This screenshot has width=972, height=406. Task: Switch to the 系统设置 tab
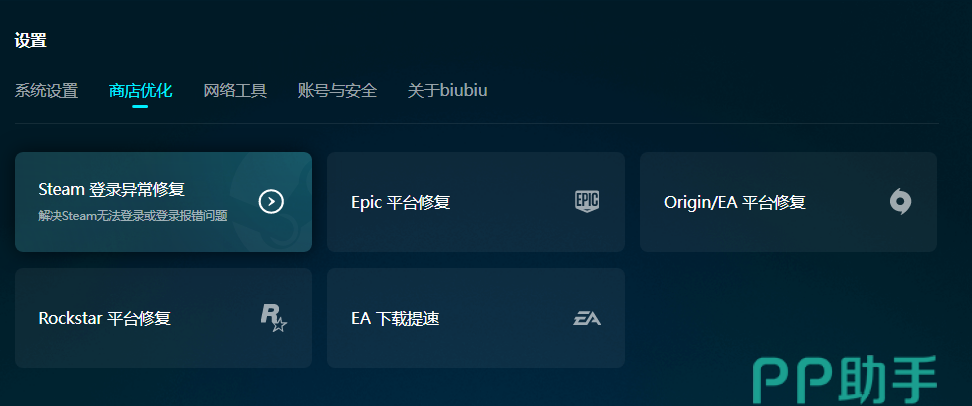46,91
